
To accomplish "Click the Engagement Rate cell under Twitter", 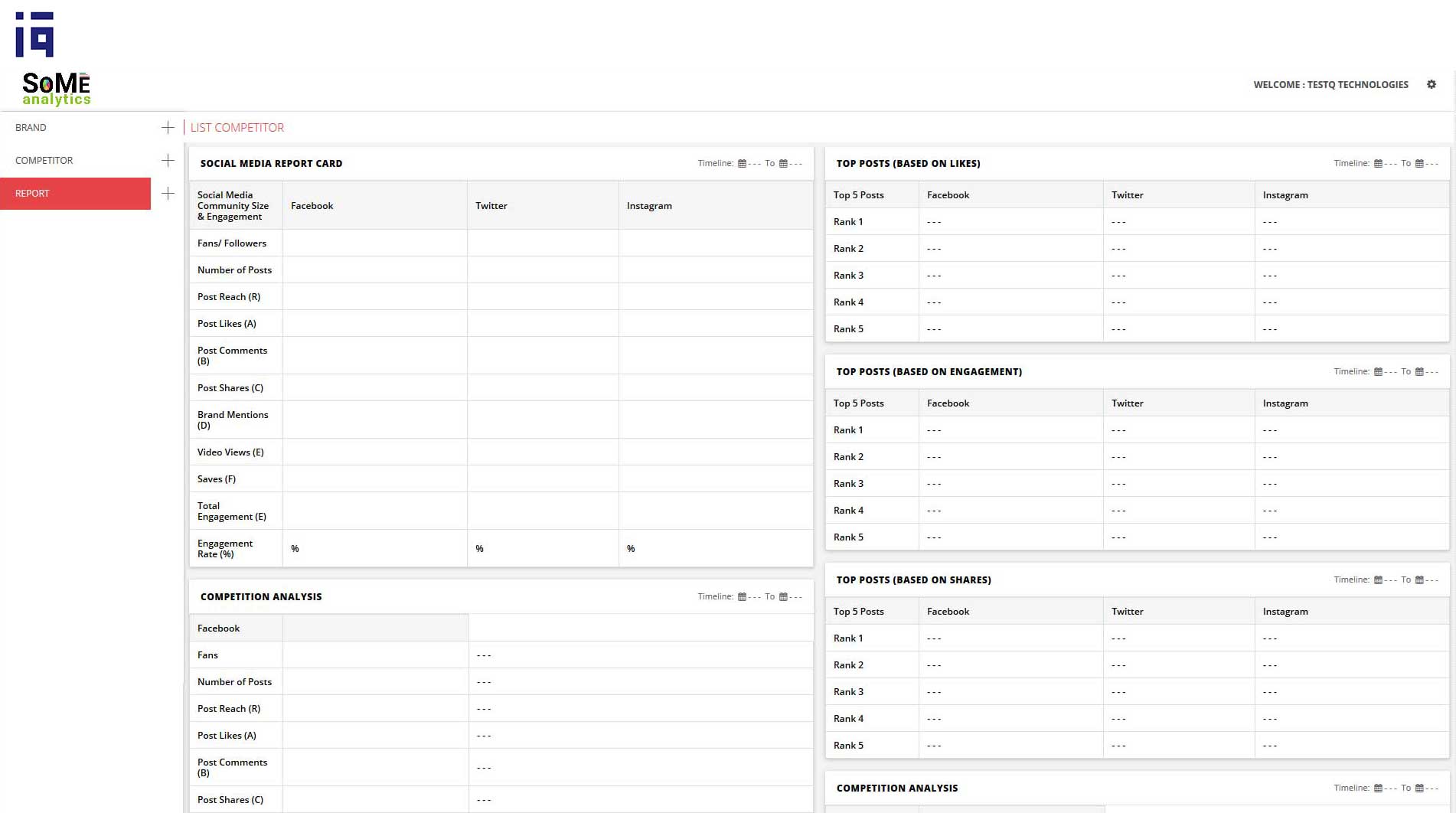I will [543, 548].
